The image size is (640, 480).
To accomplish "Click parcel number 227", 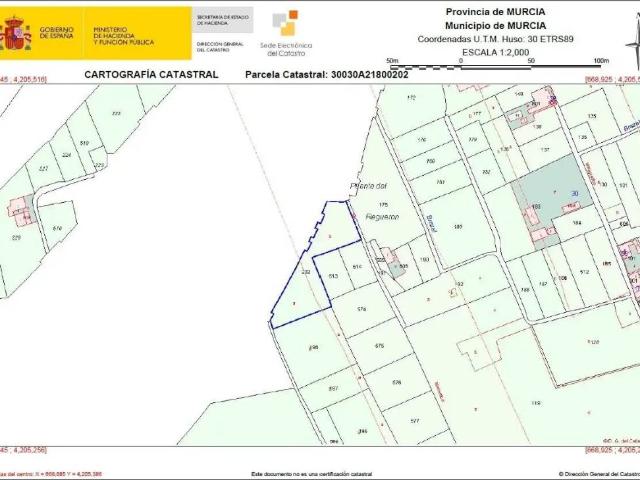I will click(43, 169).
